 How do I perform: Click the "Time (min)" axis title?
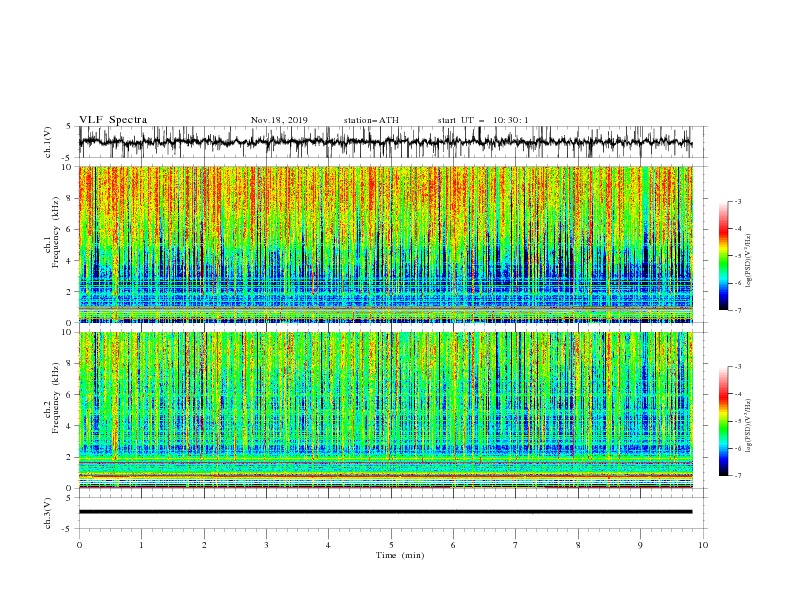coord(400,555)
